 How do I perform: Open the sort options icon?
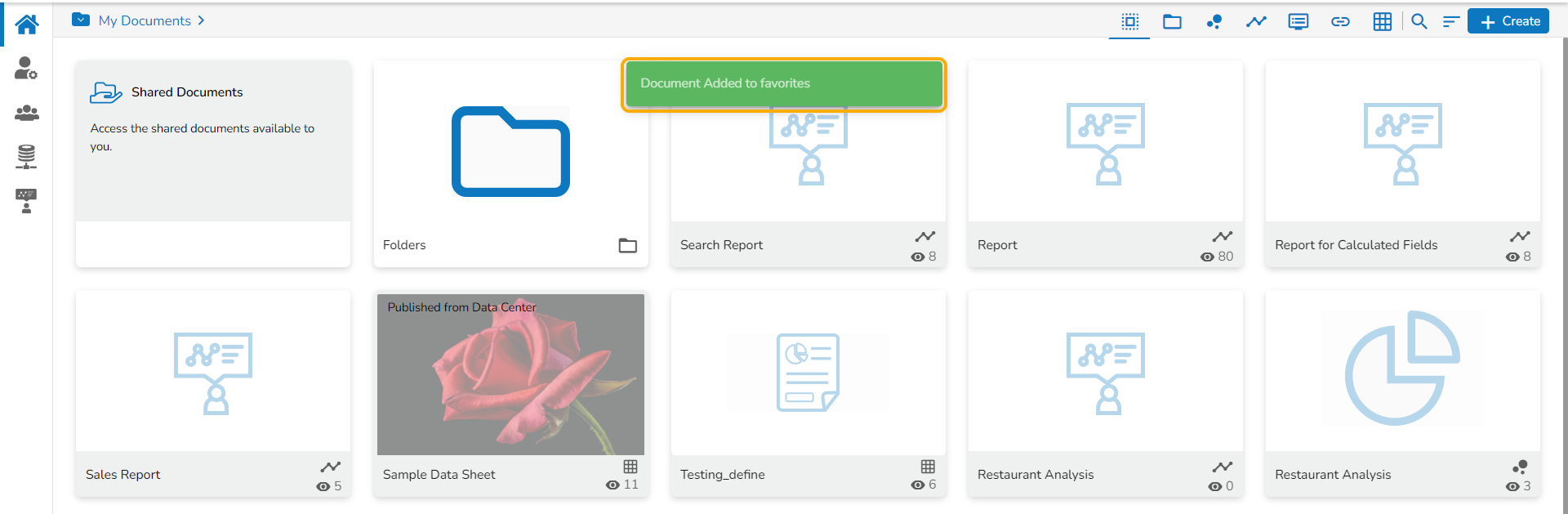[1450, 22]
